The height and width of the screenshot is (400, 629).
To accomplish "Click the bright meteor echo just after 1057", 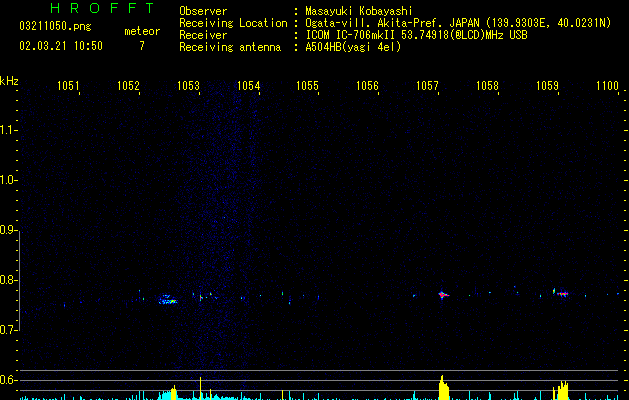I will 443,295.
